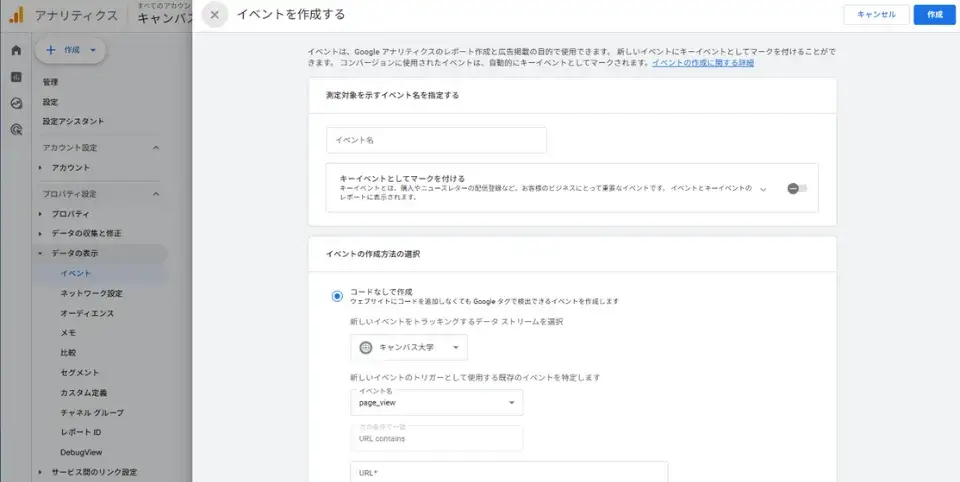Open Advertising target icon in left rail
The width and height of the screenshot is (960, 482).
[17, 129]
